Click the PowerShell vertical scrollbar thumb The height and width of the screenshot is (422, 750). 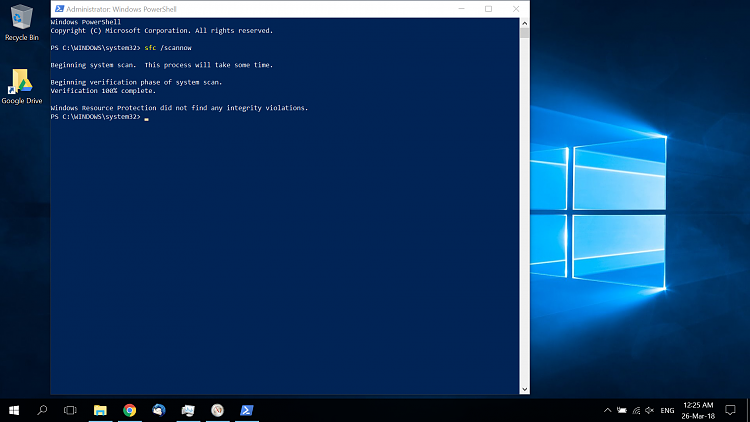[x=525, y=33]
